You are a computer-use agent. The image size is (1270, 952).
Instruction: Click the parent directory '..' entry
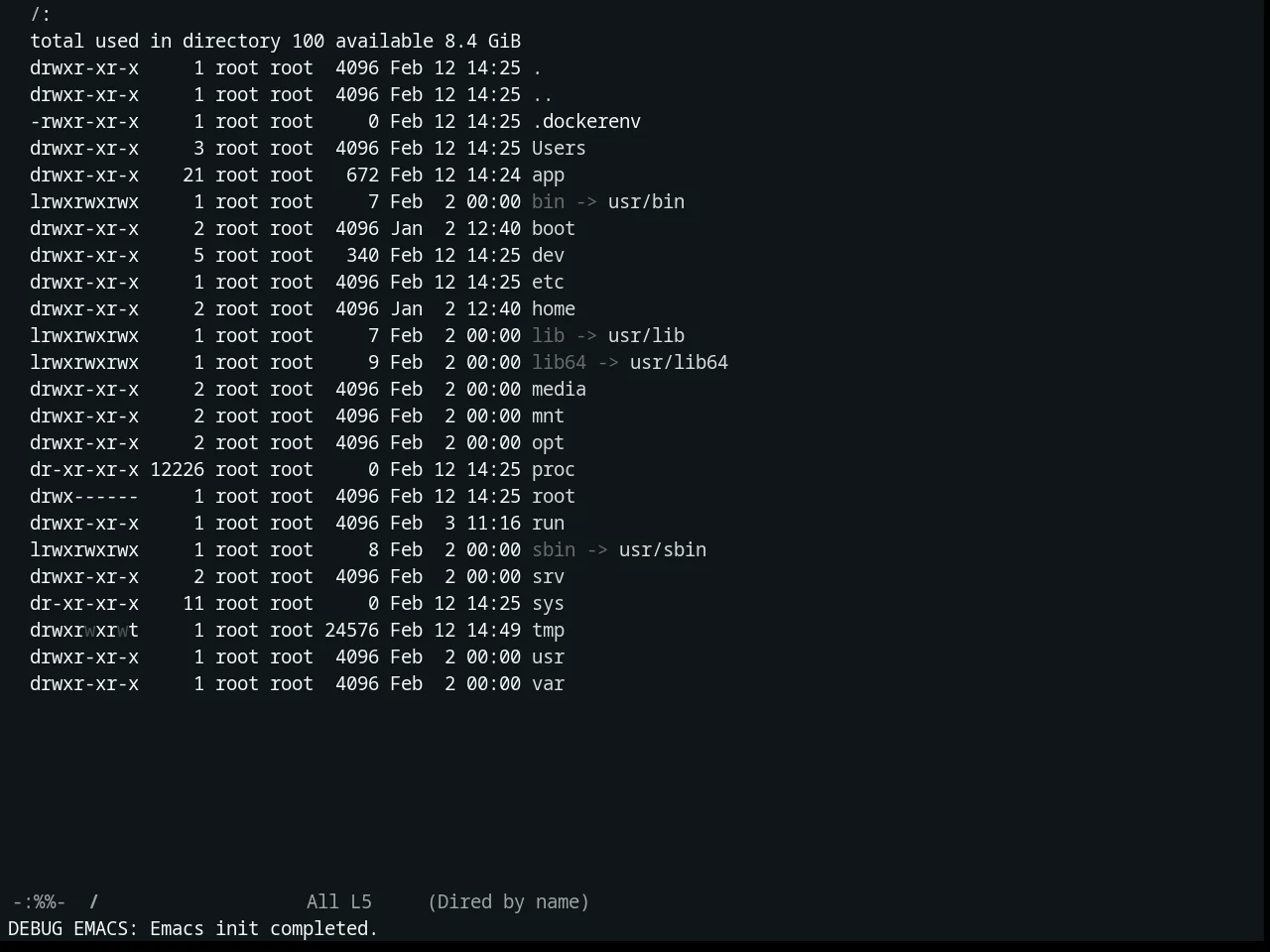click(x=543, y=94)
